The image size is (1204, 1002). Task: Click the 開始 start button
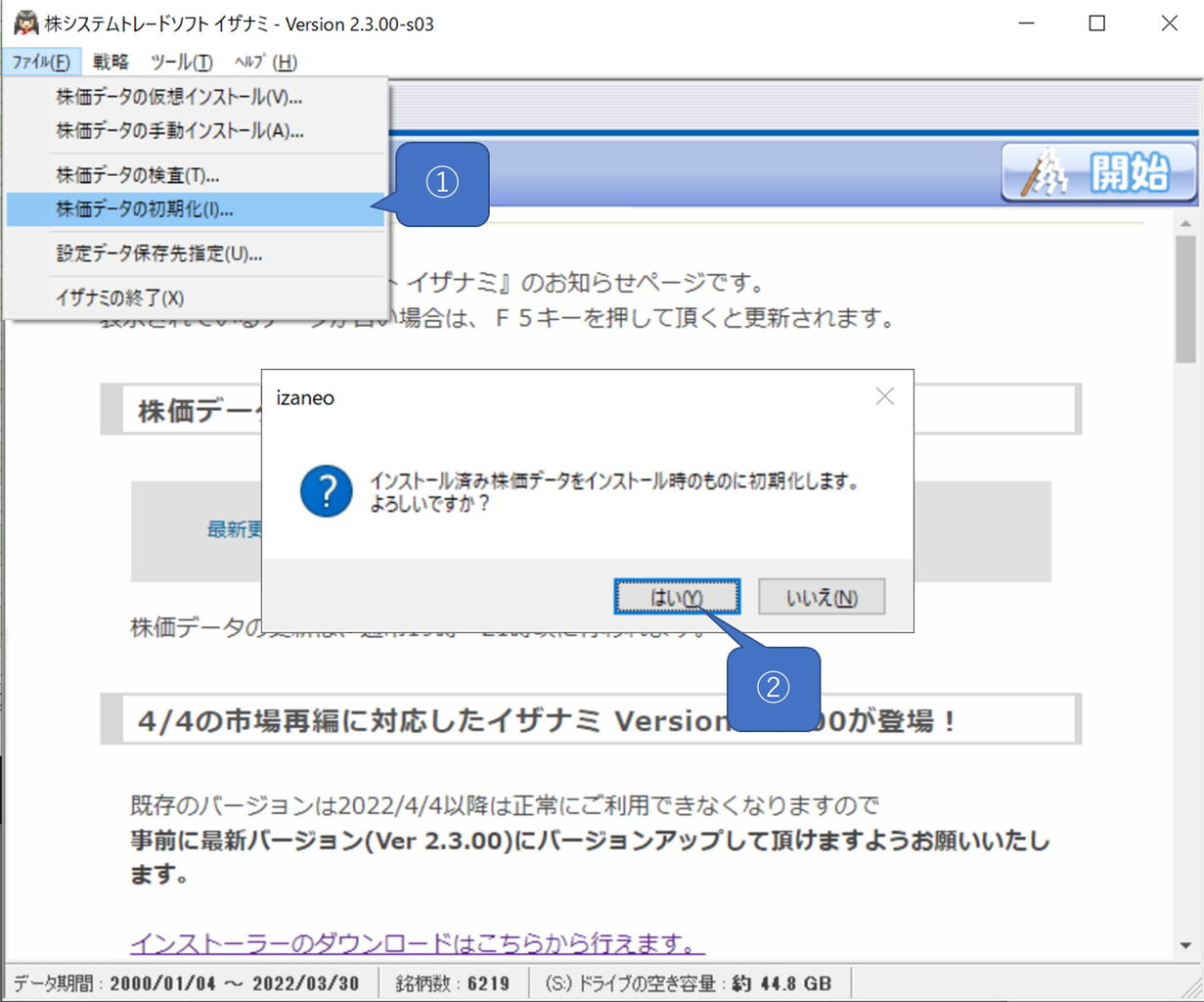(x=1098, y=173)
